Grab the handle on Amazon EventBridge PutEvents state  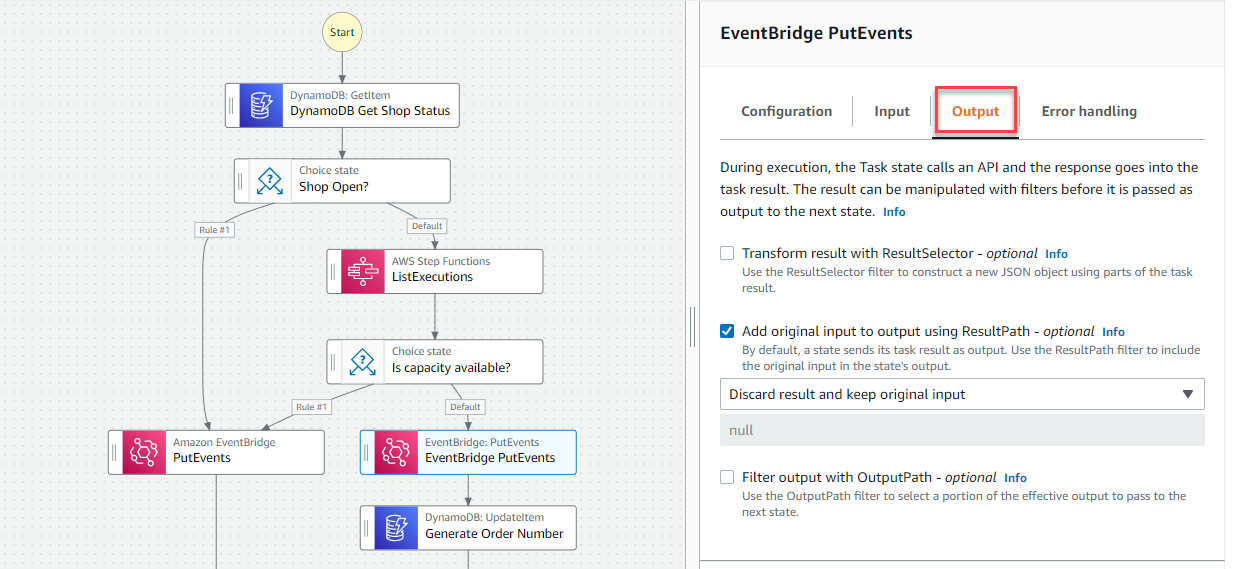(x=115, y=452)
